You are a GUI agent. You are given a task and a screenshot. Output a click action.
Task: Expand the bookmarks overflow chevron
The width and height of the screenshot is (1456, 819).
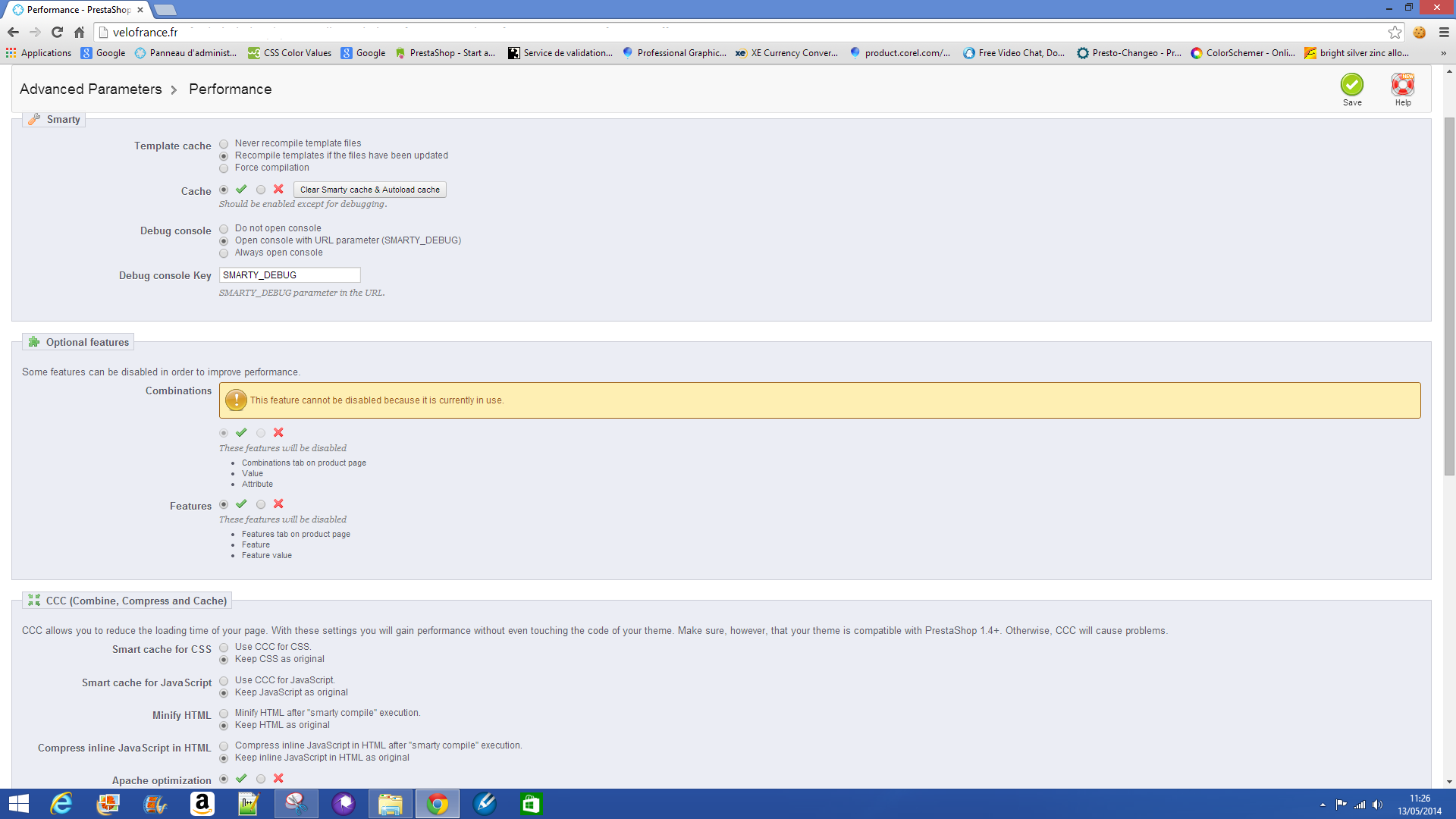1443,53
